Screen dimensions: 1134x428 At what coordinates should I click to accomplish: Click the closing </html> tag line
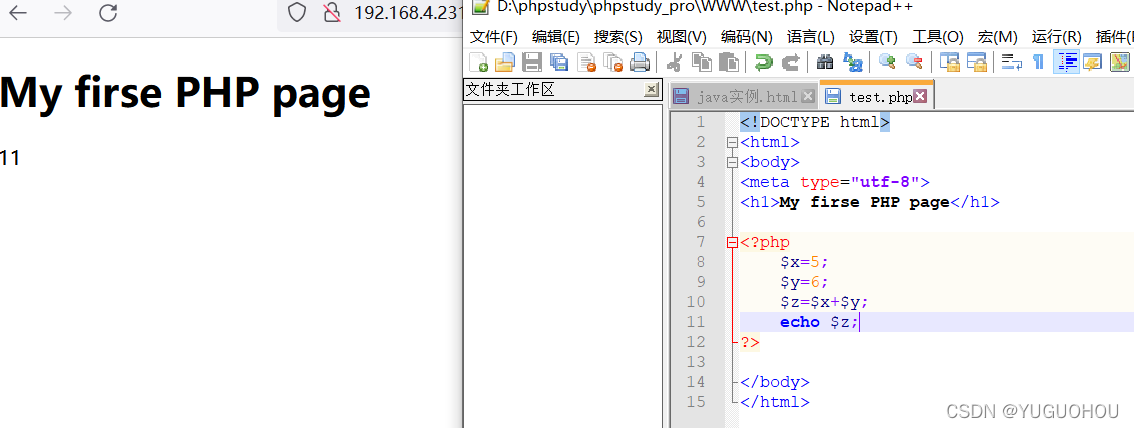tap(775, 402)
